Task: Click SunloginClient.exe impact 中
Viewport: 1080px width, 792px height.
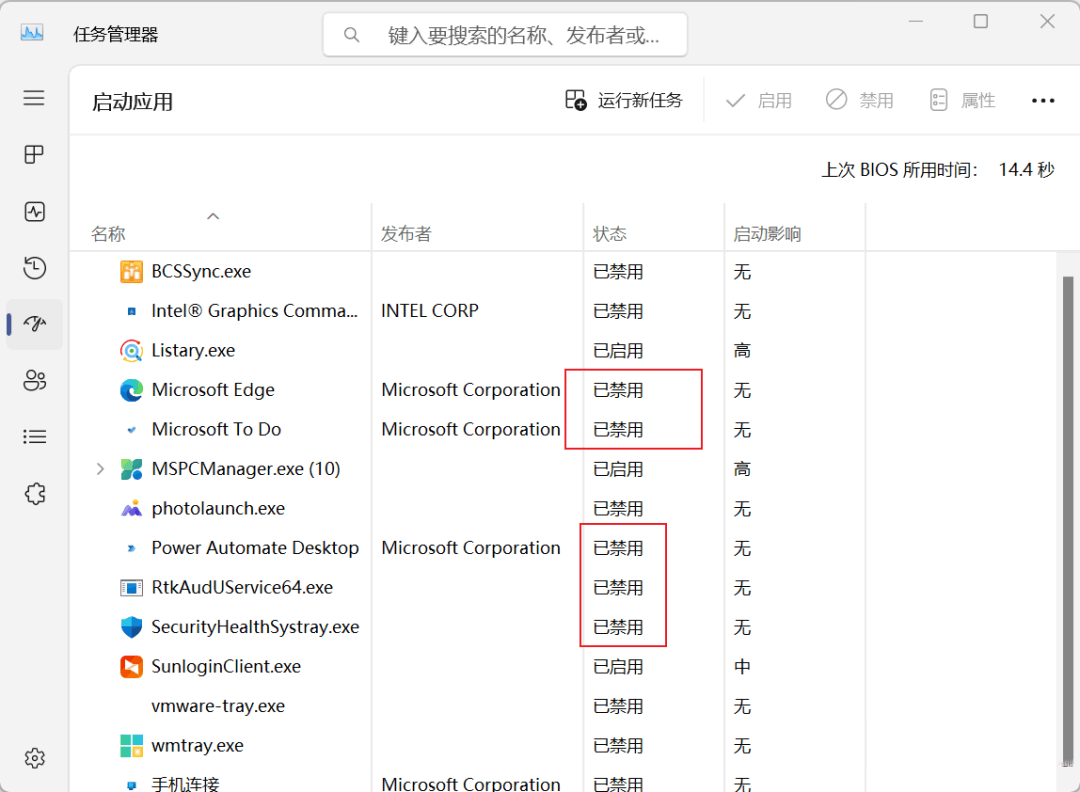Action: [x=742, y=667]
